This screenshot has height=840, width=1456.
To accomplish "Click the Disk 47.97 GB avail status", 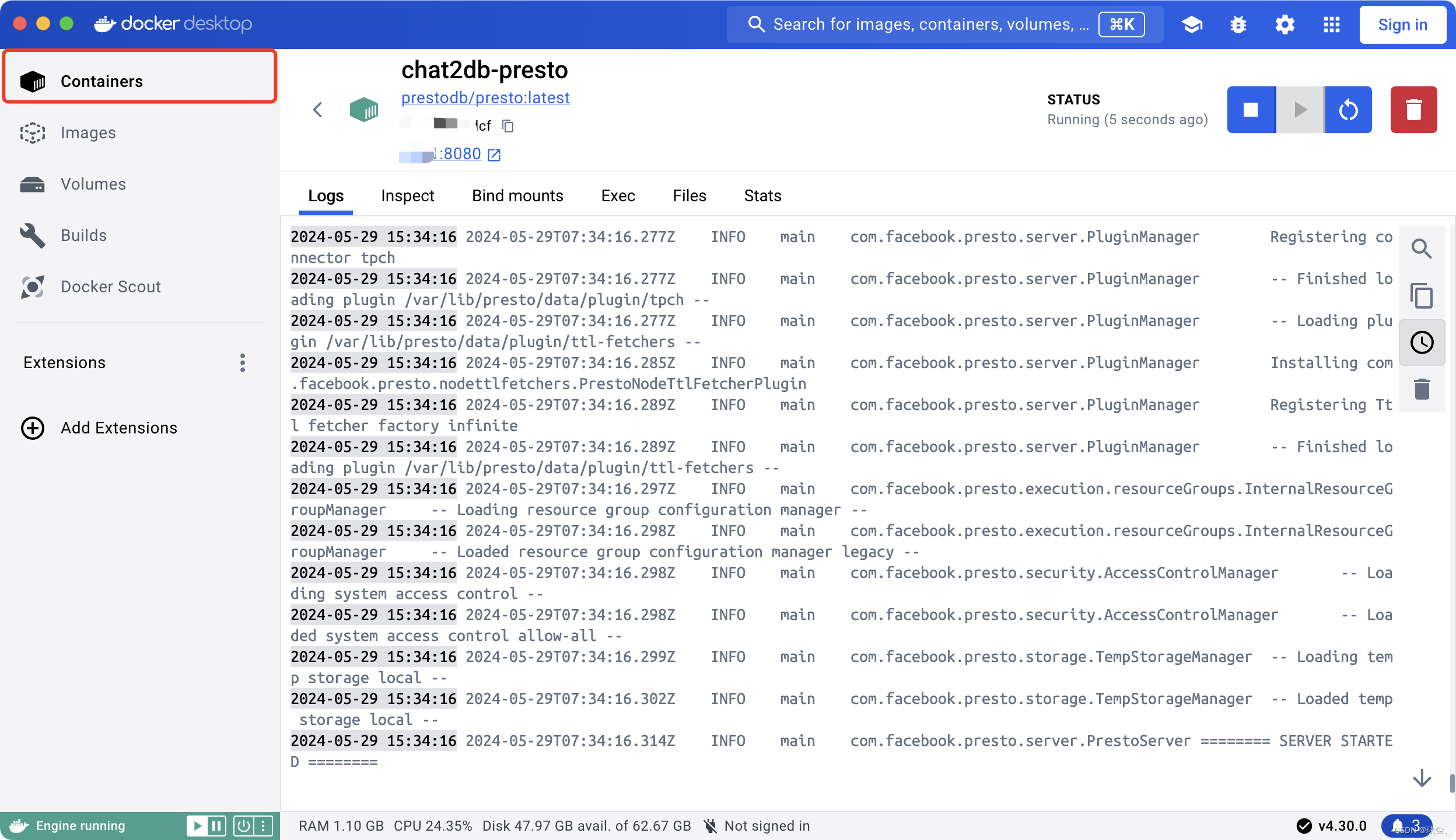I will (587, 826).
